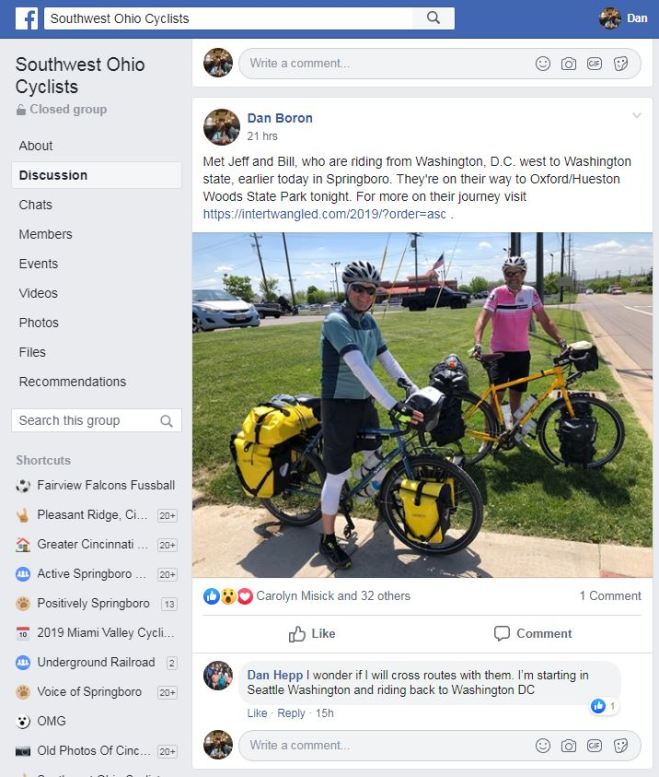Click the Facebook logo icon
Screen dimensions: 659x777
click(26, 19)
